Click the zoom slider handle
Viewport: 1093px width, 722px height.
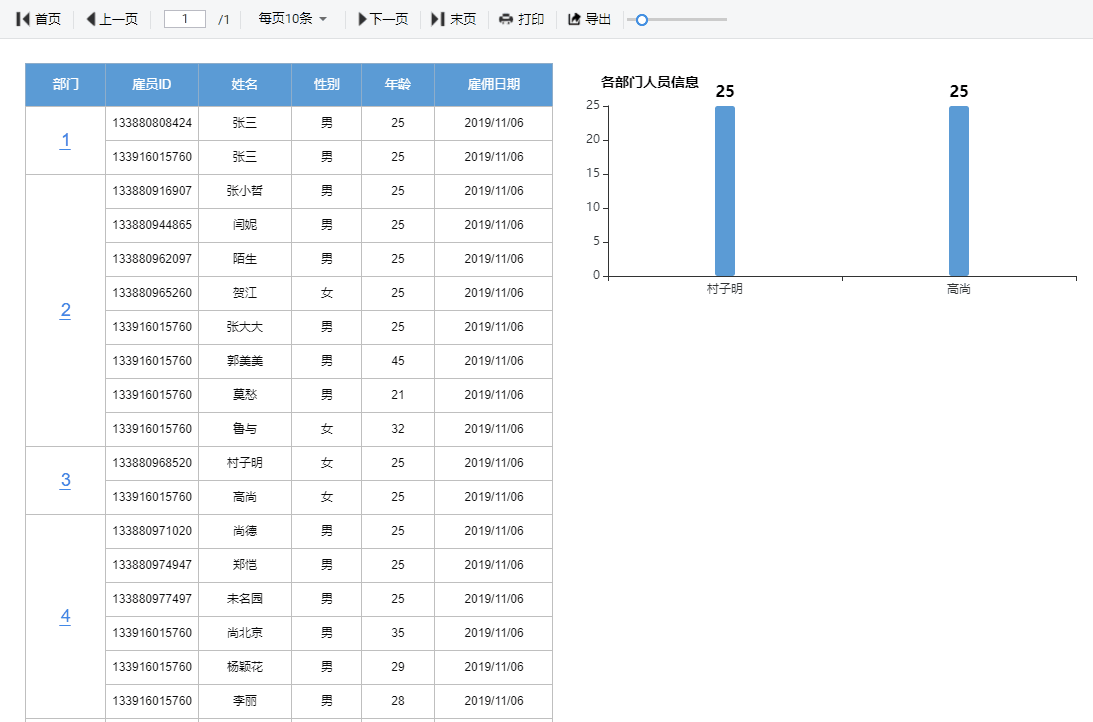coord(642,20)
